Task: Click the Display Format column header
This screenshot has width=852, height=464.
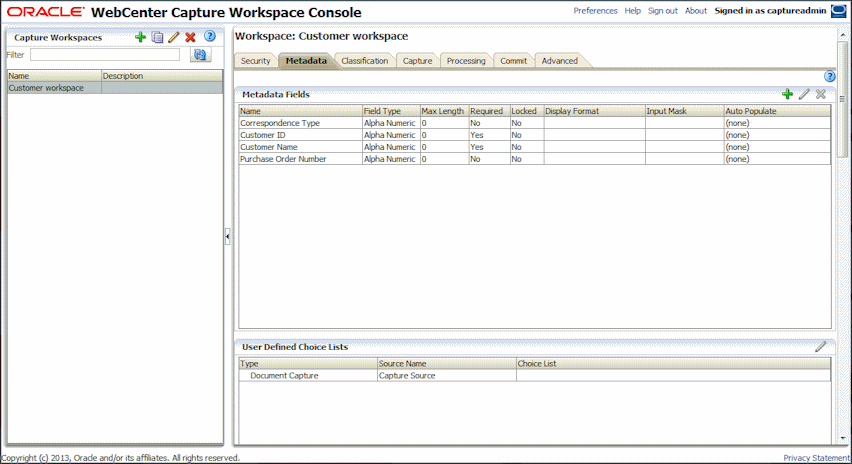Action: click(594, 111)
